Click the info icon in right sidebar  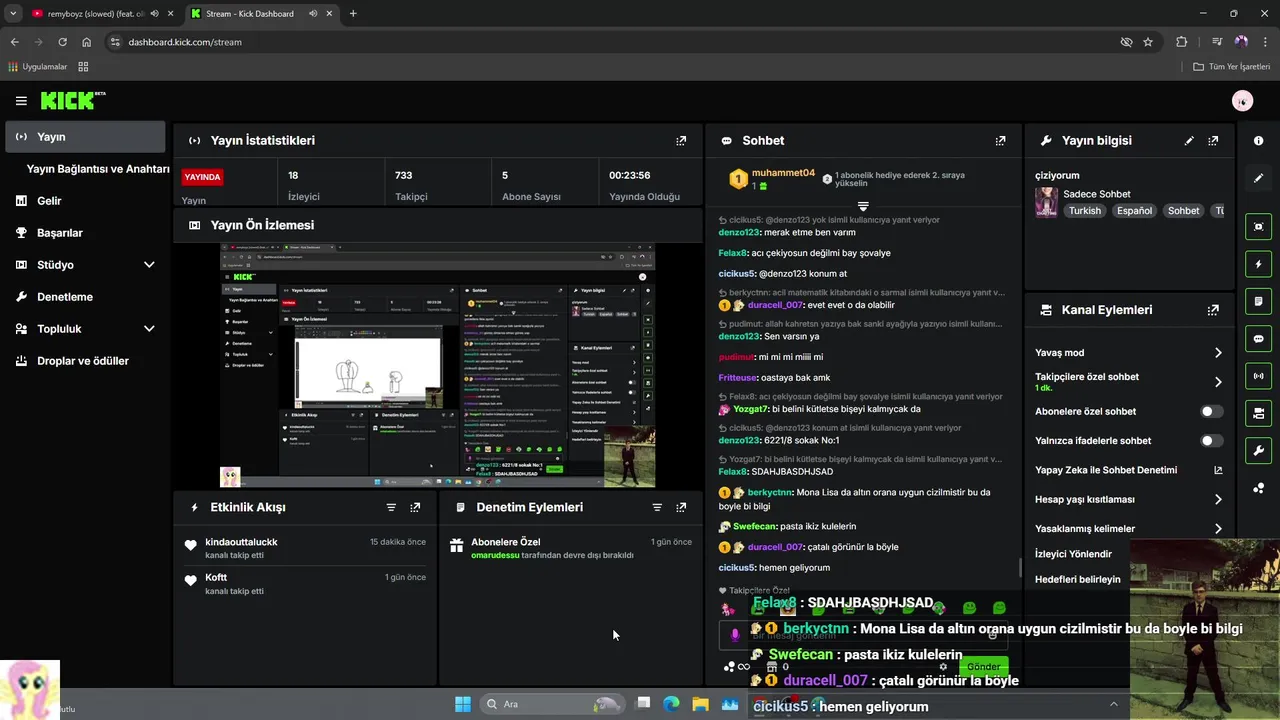[x=1259, y=141]
